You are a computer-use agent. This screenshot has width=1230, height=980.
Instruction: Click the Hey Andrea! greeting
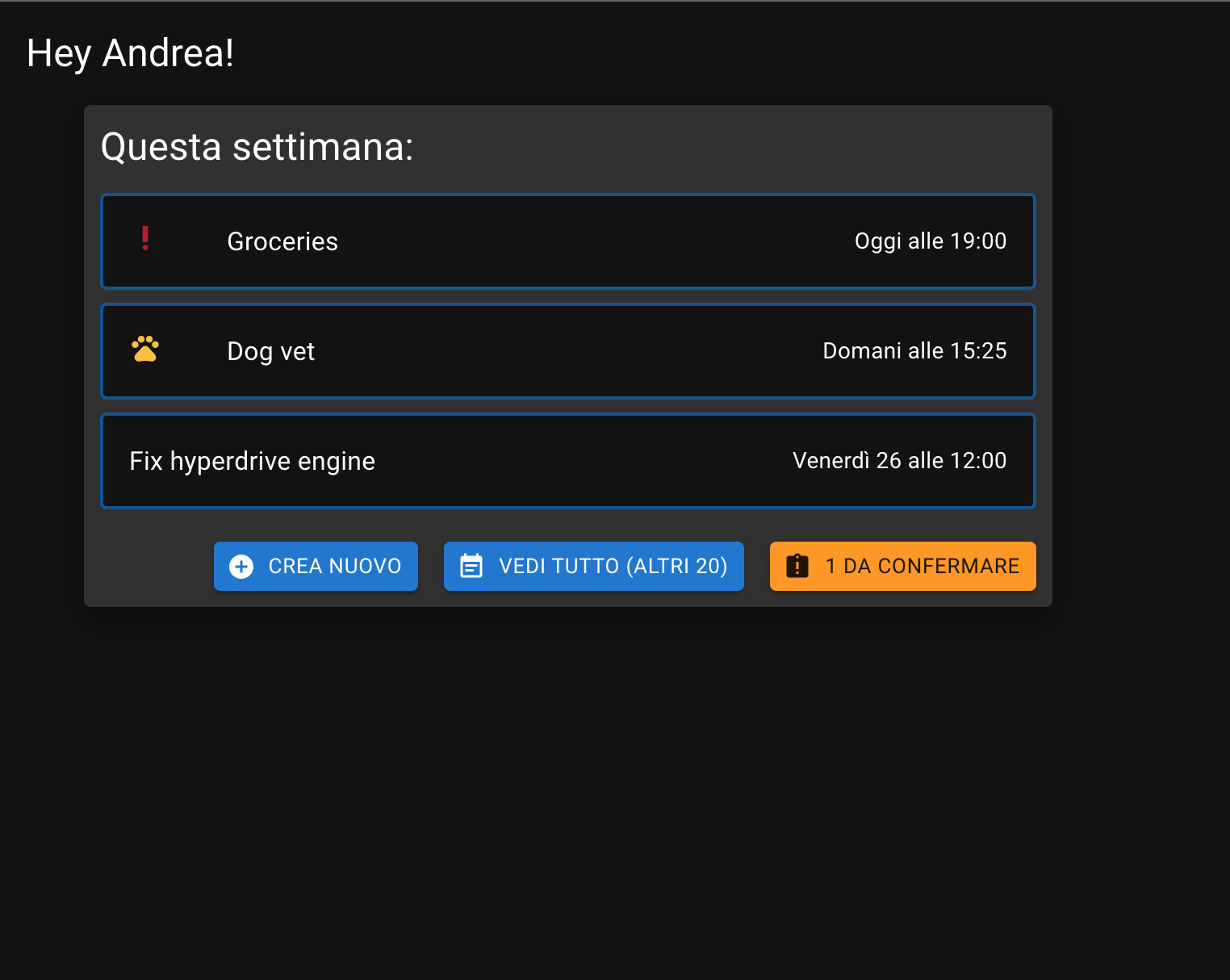(130, 53)
